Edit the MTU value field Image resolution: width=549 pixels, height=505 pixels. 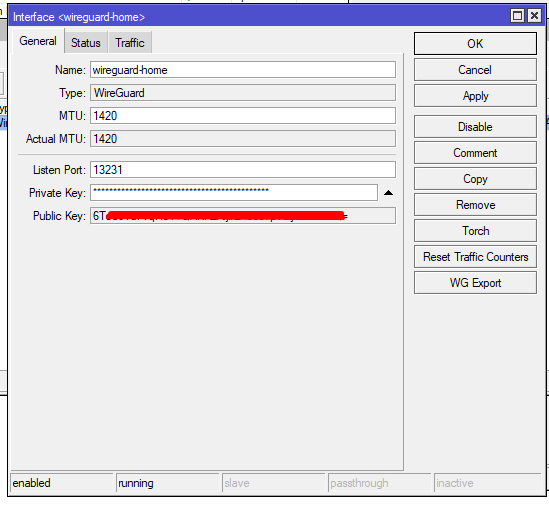point(243,116)
